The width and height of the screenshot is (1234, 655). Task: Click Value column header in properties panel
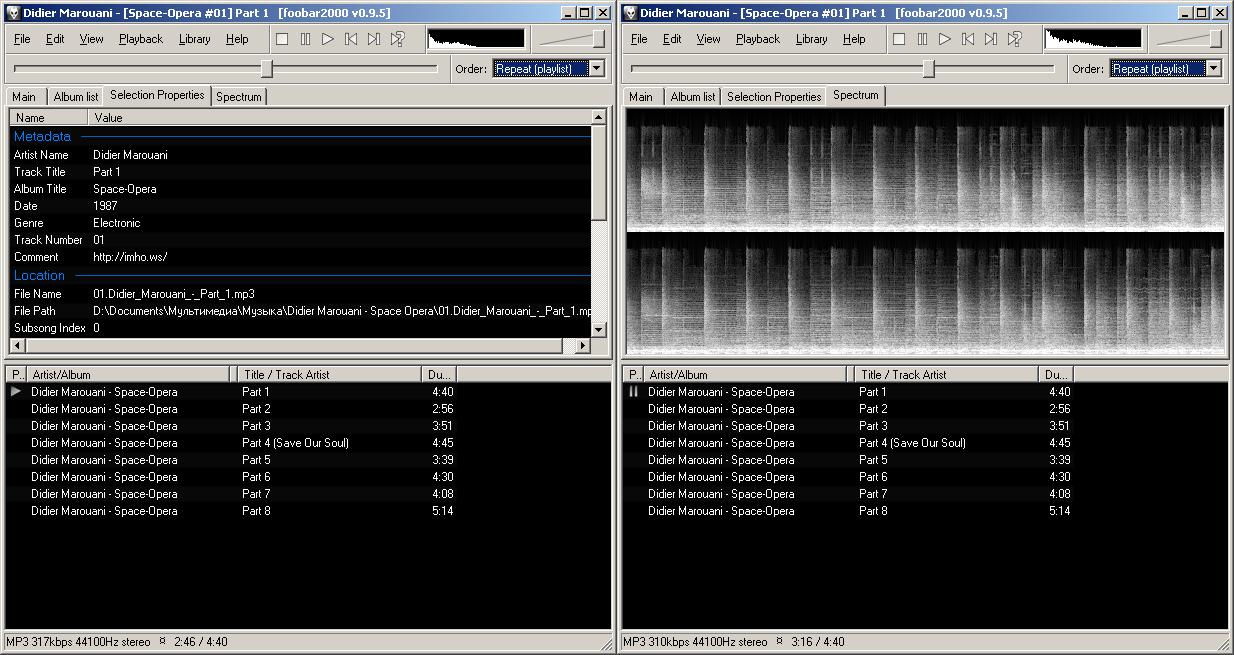click(x=339, y=118)
